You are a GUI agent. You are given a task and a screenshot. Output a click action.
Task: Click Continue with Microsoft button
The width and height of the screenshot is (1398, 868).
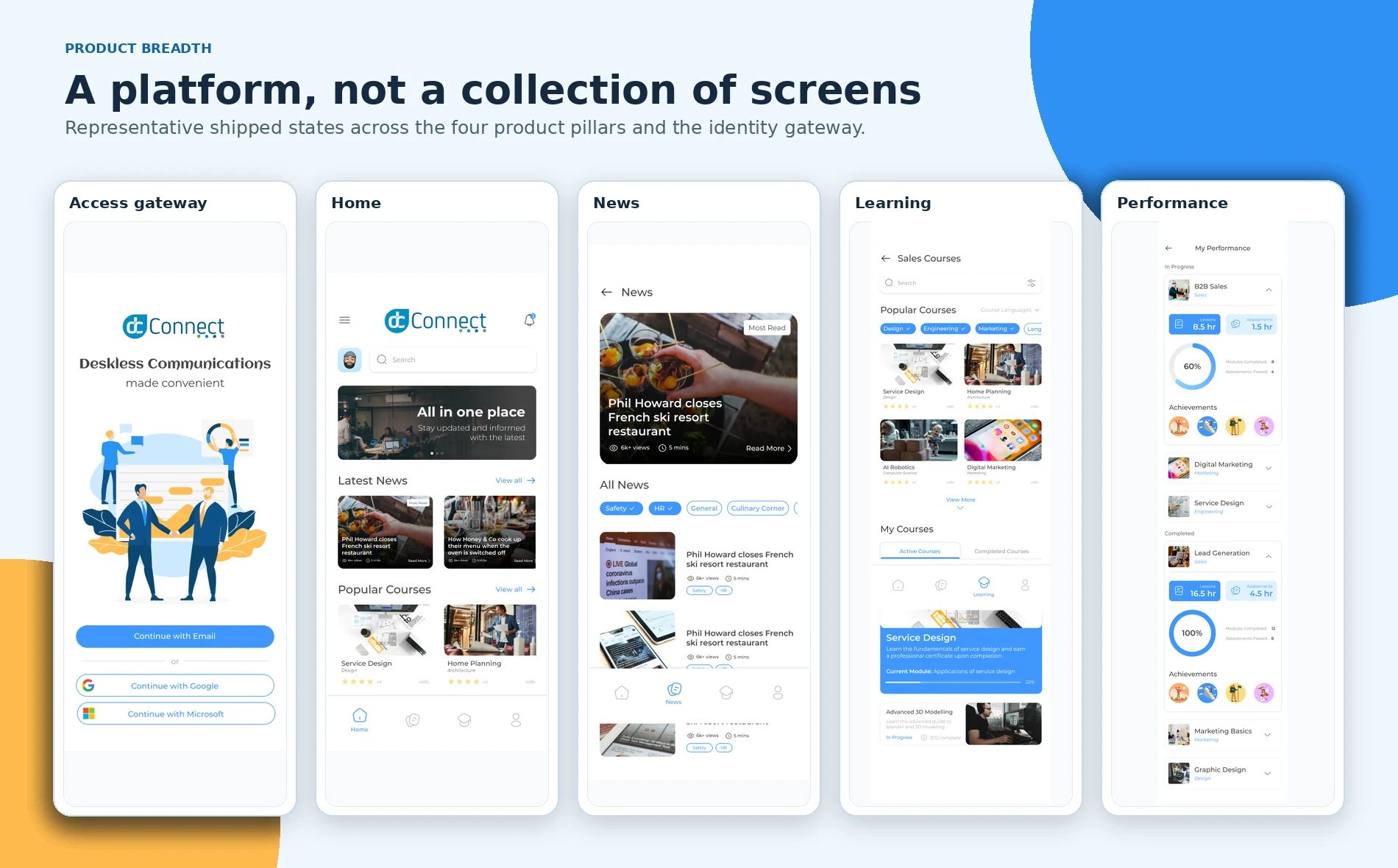point(175,714)
